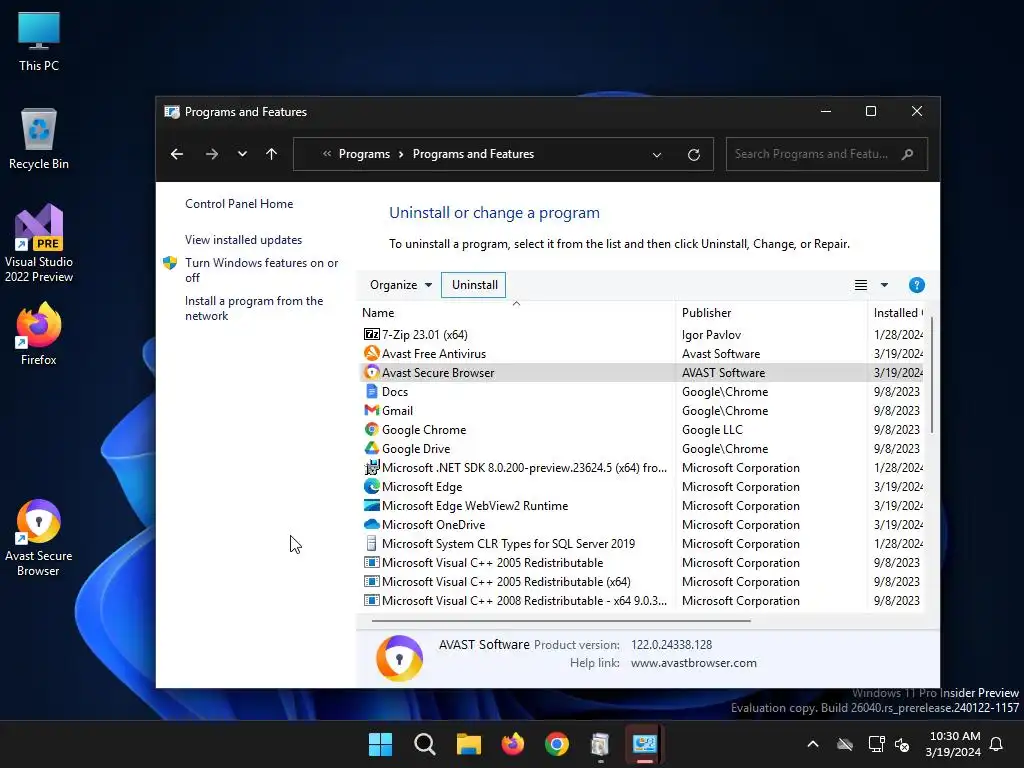Click the Gmail envelope icon
The height and width of the screenshot is (768, 1024).
pos(372,410)
